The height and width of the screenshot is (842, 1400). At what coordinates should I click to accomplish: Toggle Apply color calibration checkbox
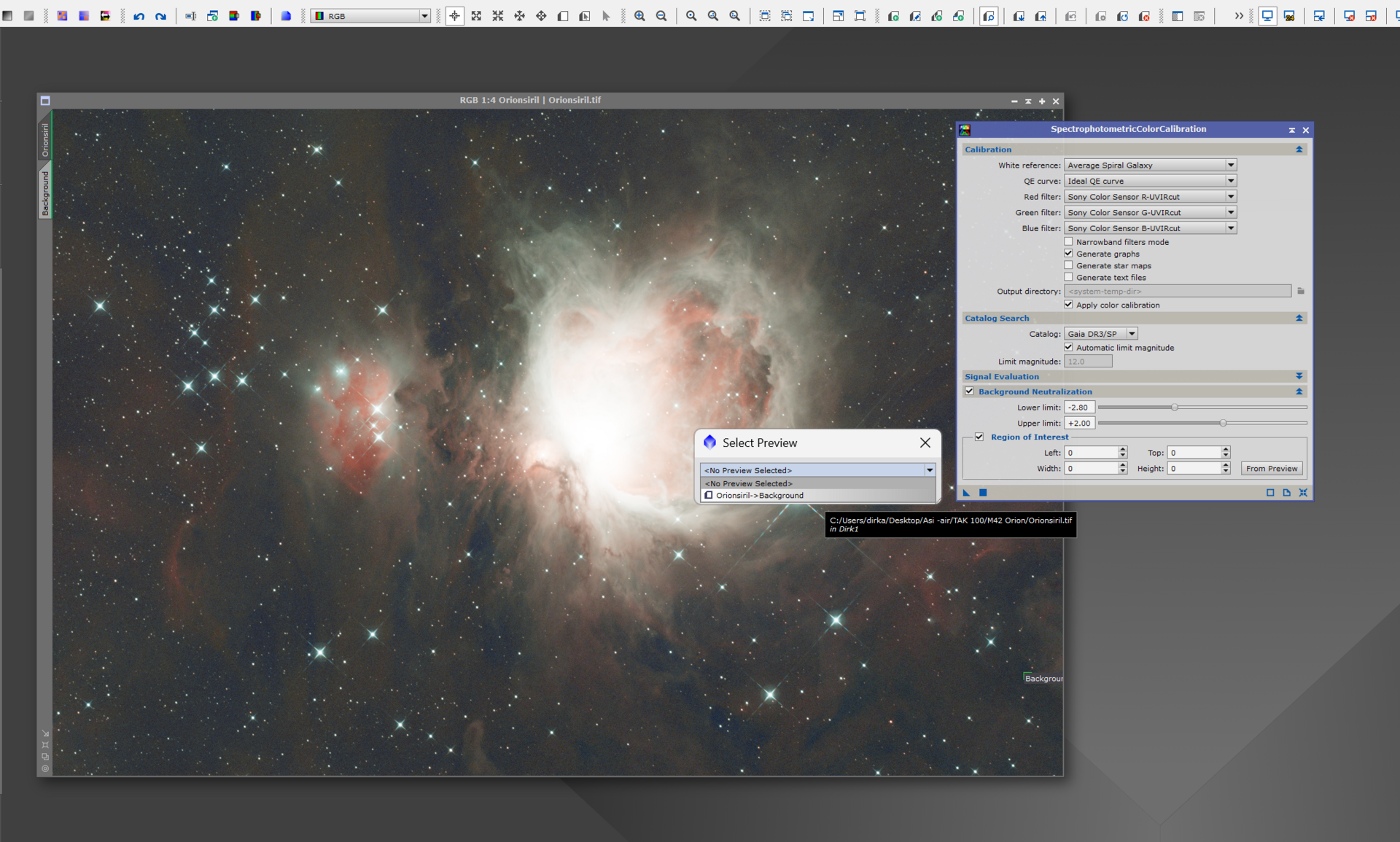1069,305
